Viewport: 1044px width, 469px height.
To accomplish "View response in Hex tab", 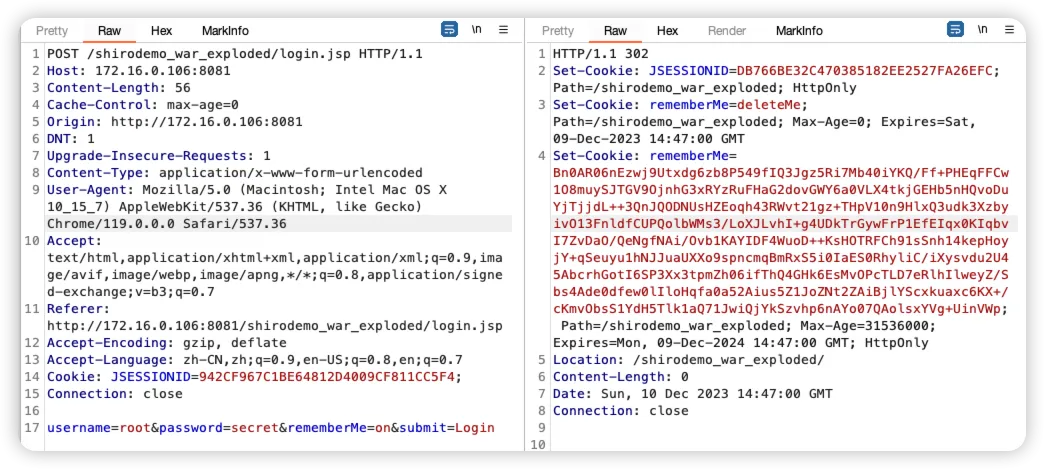I will pyautogui.click(x=667, y=31).
